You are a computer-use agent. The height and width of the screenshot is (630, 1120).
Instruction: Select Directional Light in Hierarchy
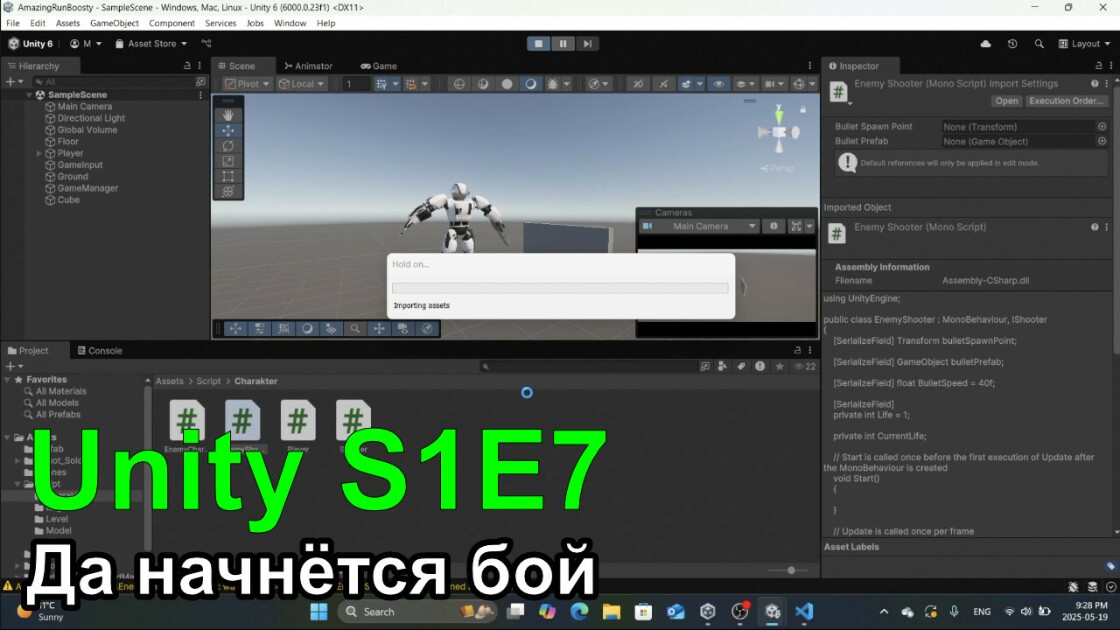91,119
